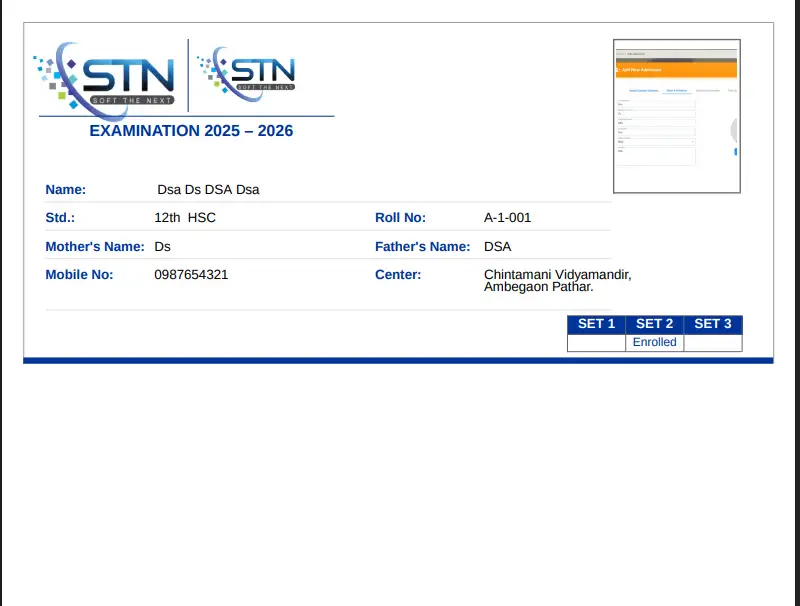Click the EXAMINATION 2025 – 2026 heading
800x606 pixels.
191,131
